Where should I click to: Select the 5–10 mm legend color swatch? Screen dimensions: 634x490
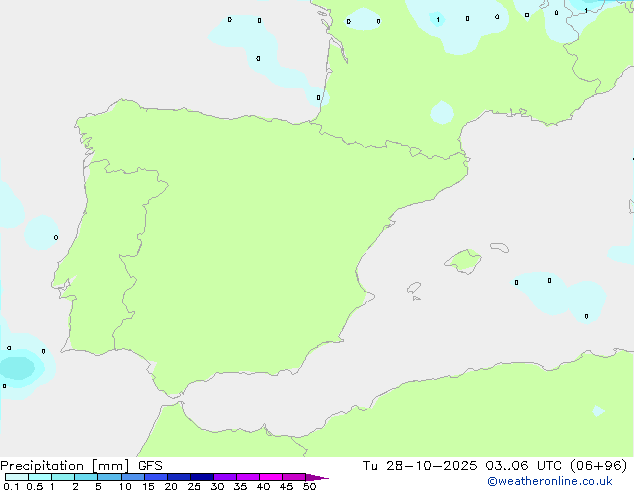click(109, 477)
